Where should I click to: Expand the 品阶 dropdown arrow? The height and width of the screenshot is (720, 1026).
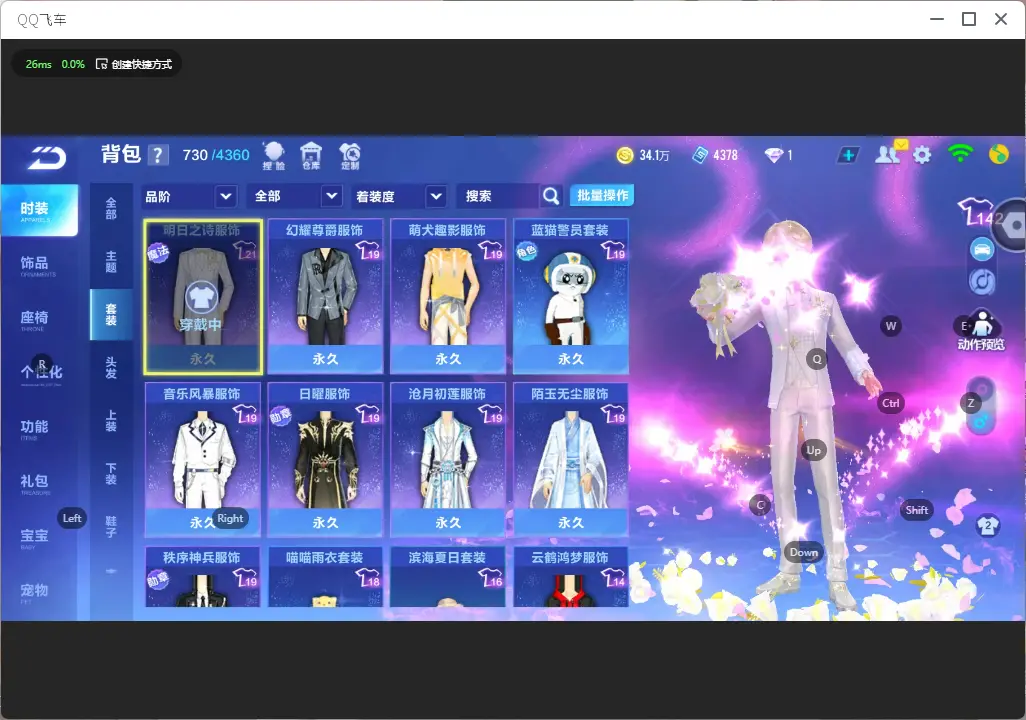pyautogui.click(x=226, y=196)
